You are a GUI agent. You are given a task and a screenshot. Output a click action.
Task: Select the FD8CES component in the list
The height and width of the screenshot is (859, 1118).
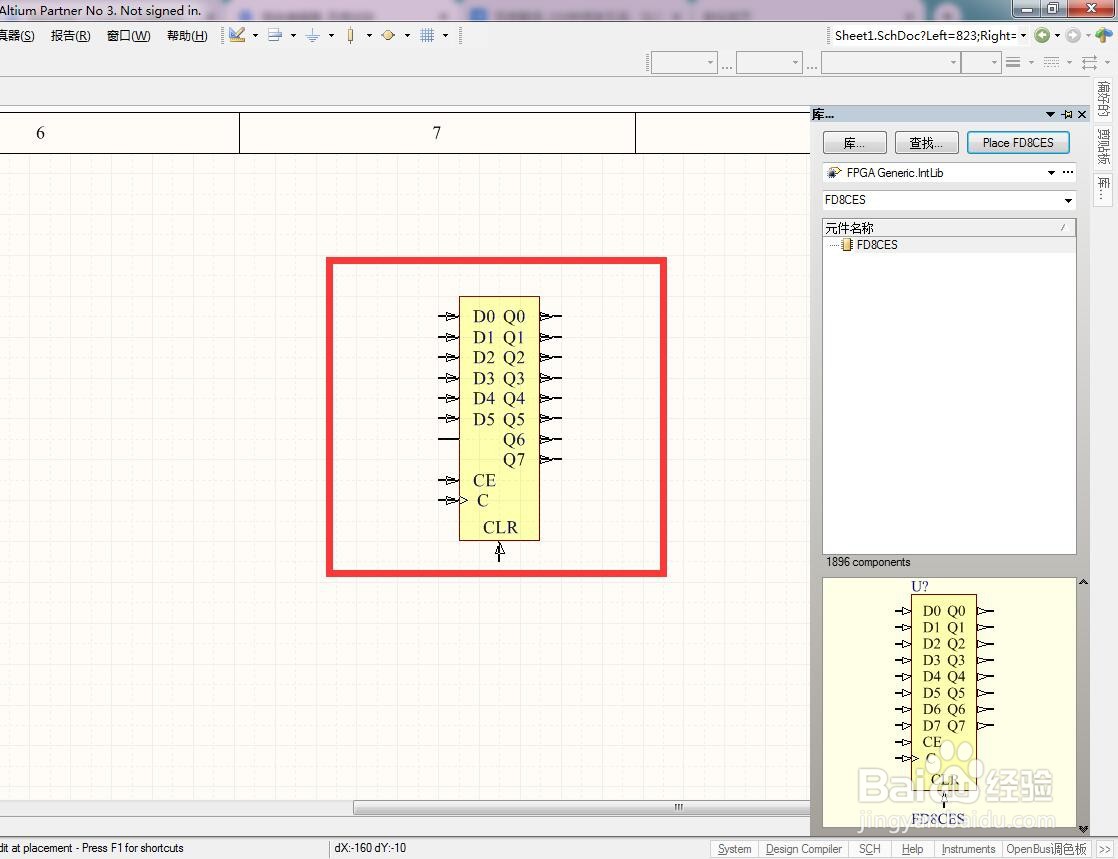click(949, 245)
